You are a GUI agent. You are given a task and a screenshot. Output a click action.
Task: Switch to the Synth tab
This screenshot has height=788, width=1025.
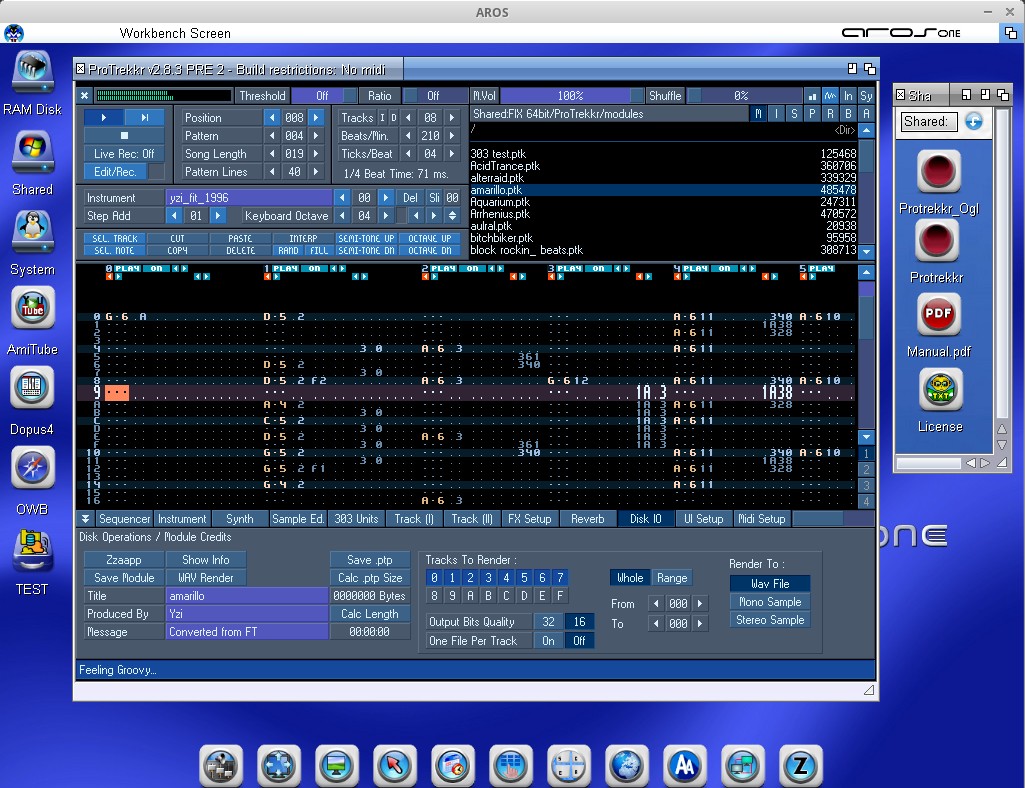[239, 519]
